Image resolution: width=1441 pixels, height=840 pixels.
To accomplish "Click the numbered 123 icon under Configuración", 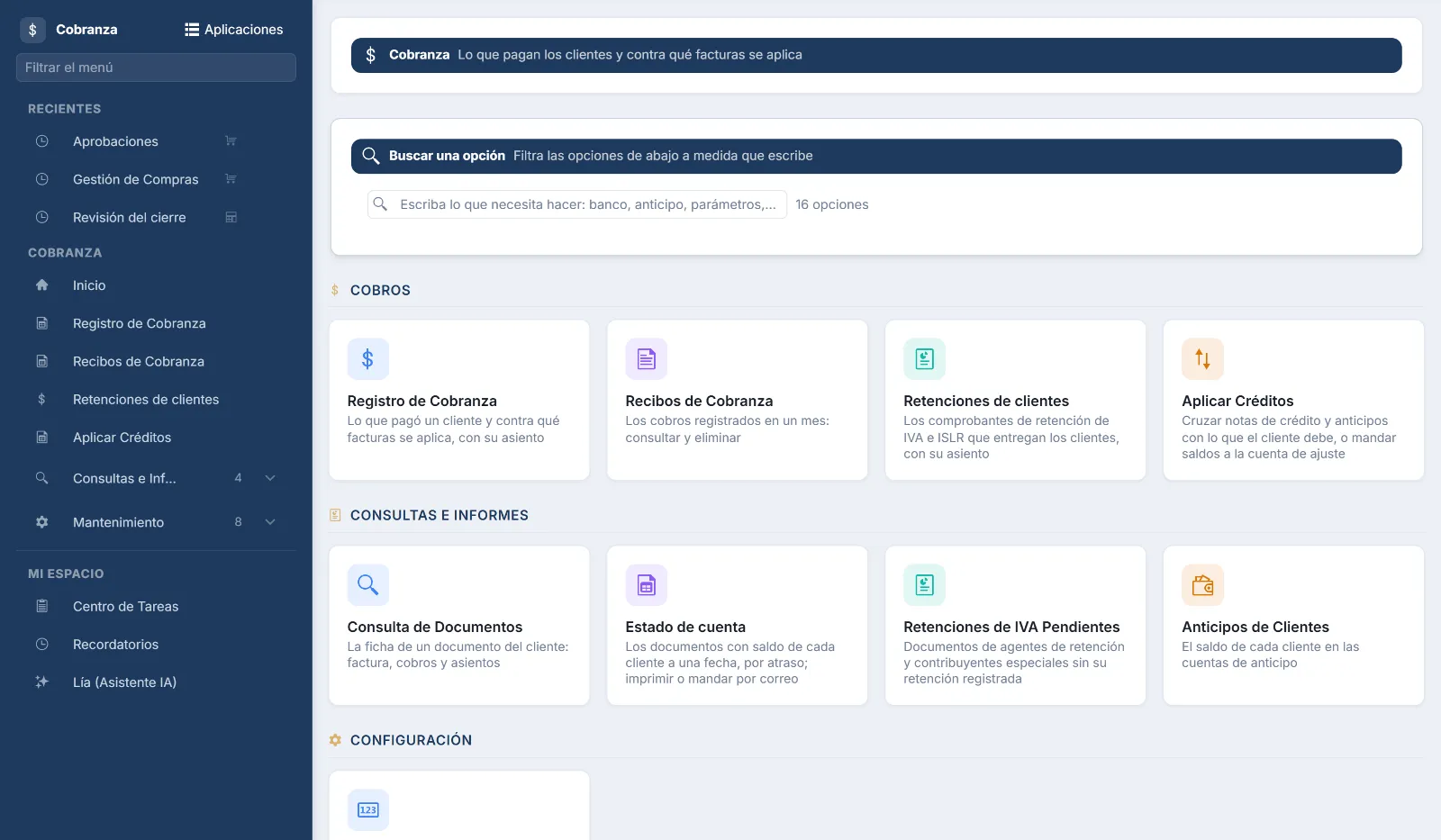I will (x=367, y=809).
